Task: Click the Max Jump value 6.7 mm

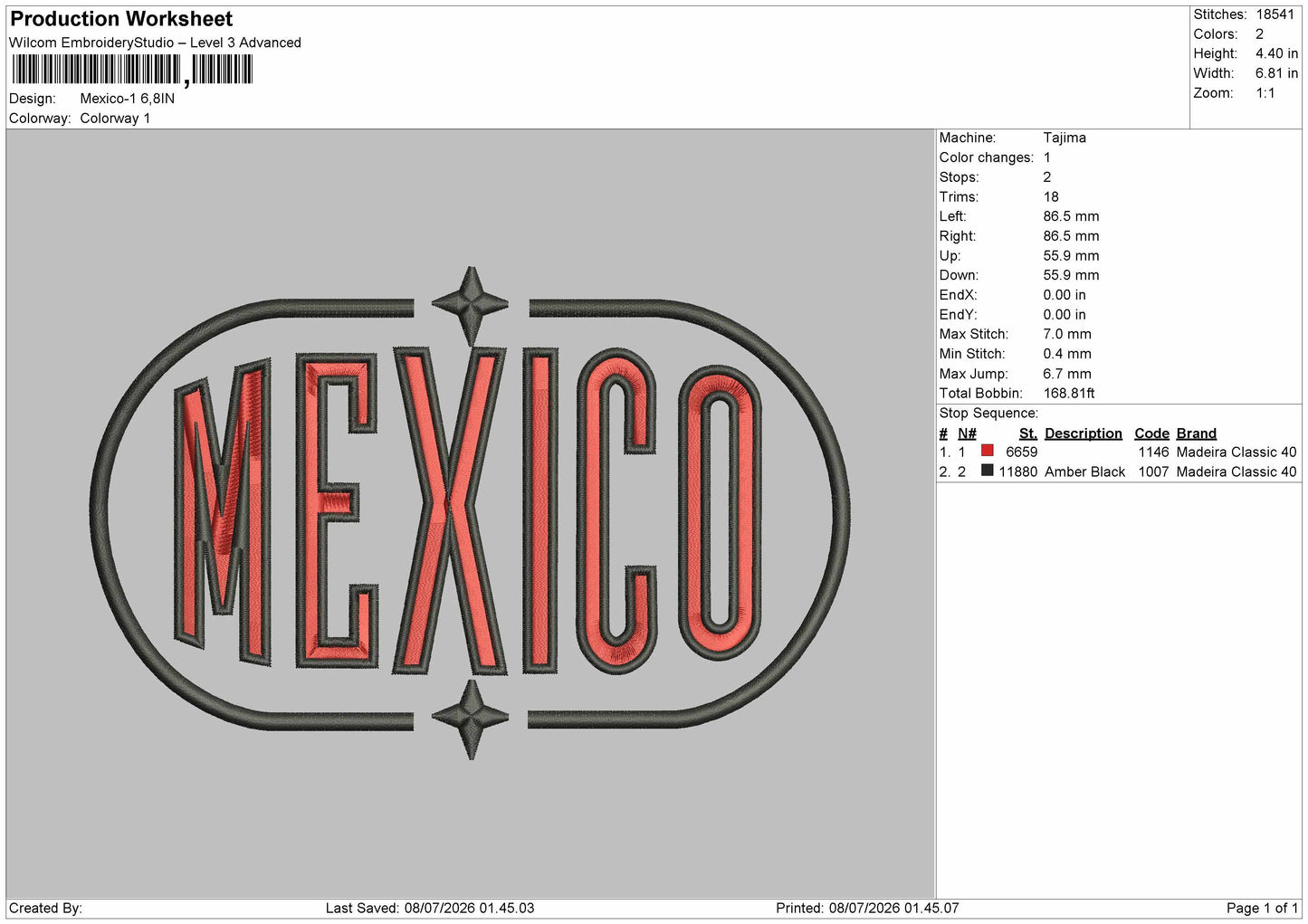Action: pos(1067,374)
